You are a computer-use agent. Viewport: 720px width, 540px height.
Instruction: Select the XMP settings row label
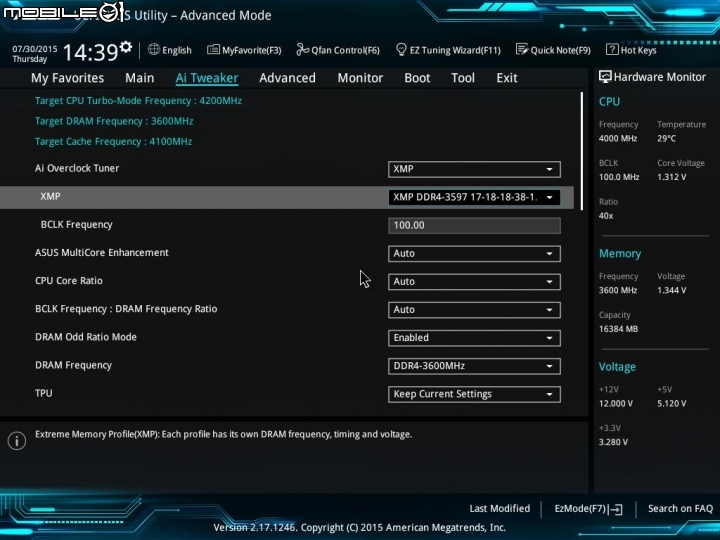pos(51,197)
